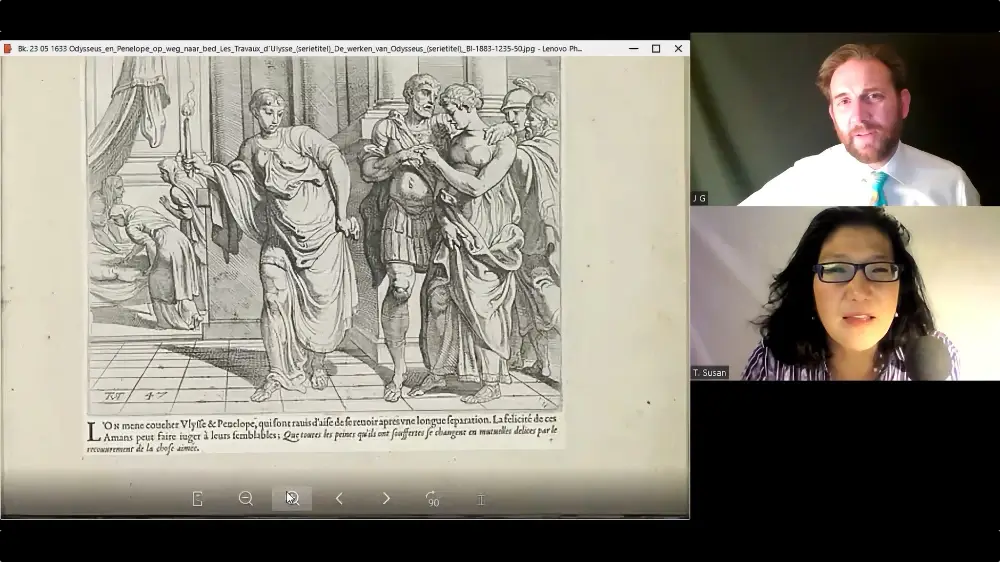Click the image file name in title bar
This screenshot has height=562, width=1000.
coord(300,48)
